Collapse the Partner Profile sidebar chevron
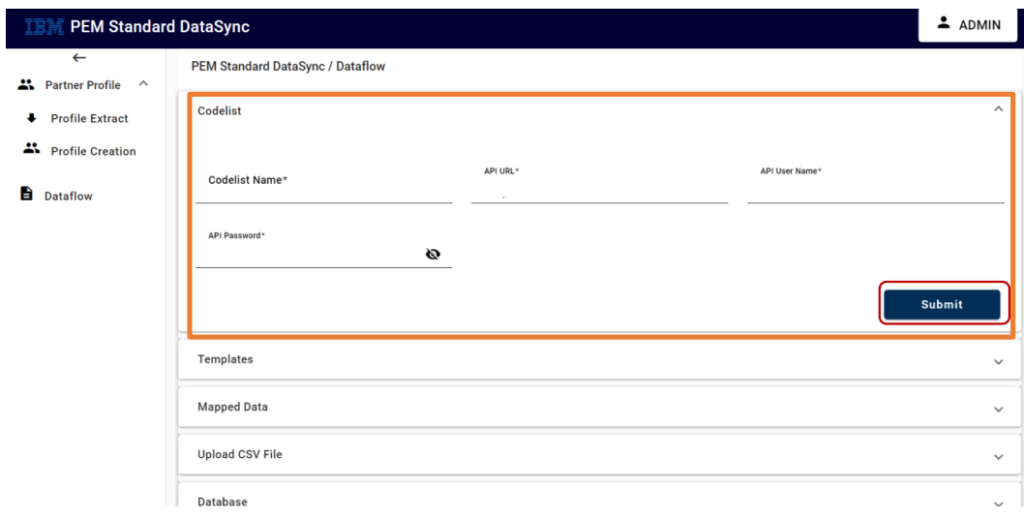This screenshot has width=1024, height=518. pyautogui.click(x=144, y=84)
